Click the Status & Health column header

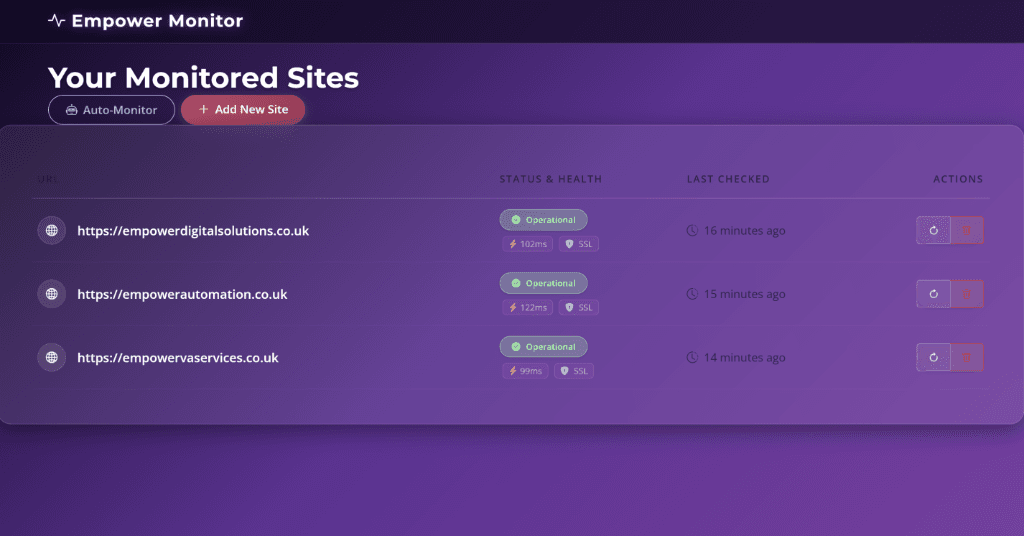tap(551, 179)
